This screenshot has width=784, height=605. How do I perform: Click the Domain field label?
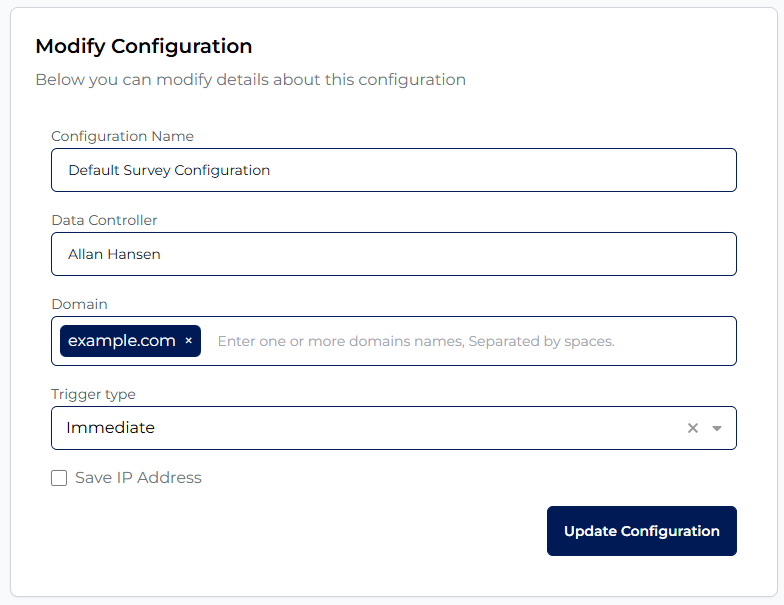point(79,304)
